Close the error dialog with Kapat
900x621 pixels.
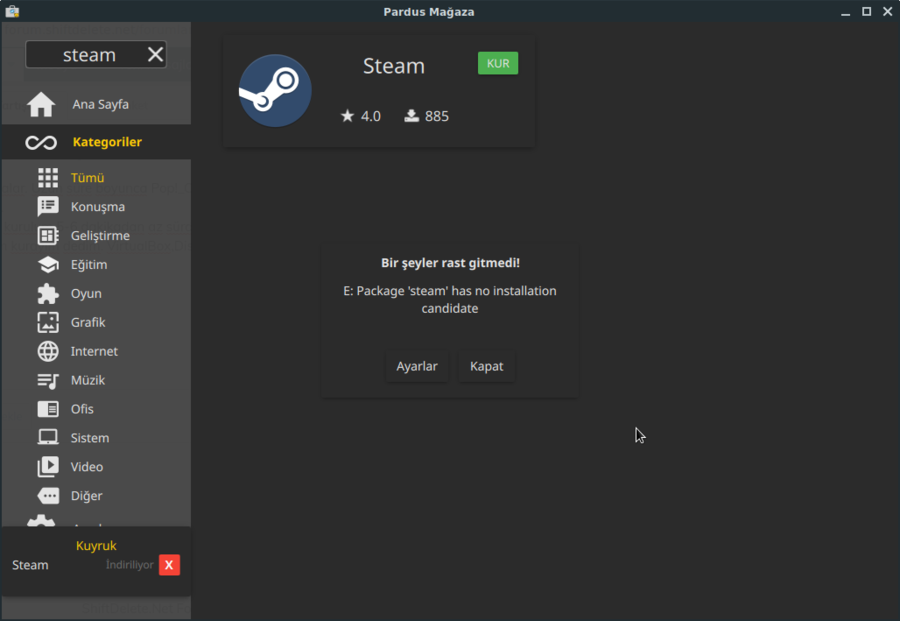pyautogui.click(x=487, y=366)
